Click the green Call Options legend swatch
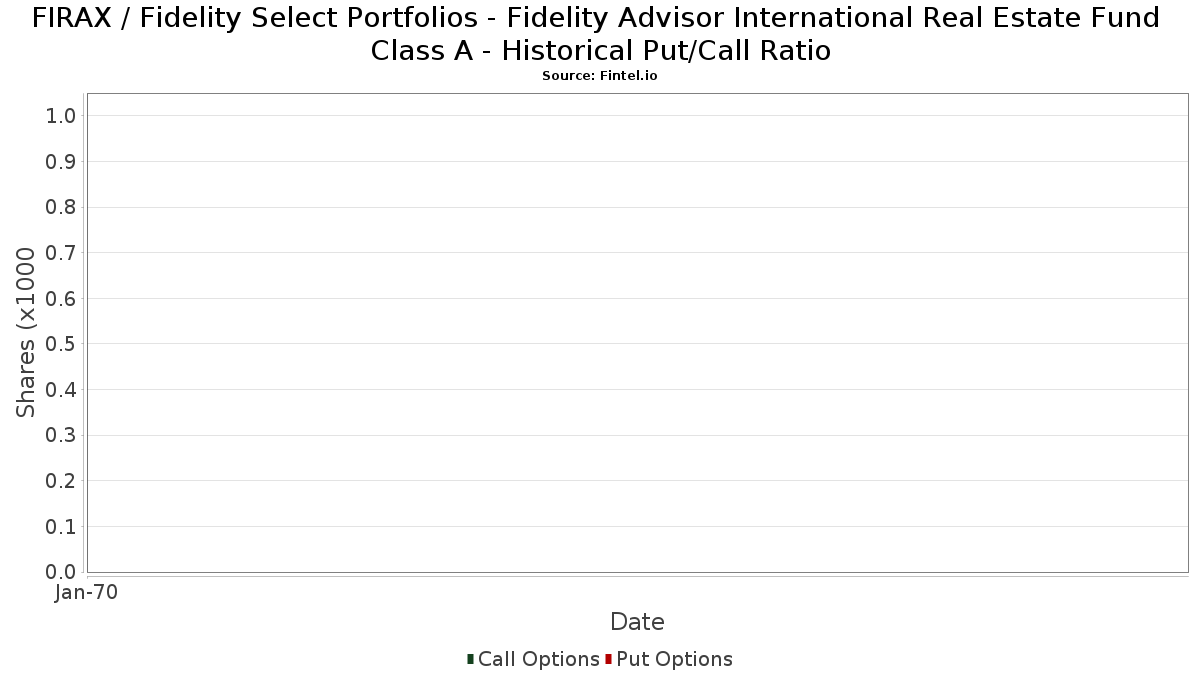1200x675 pixels. pyautogui.click(x=470, y=659)
